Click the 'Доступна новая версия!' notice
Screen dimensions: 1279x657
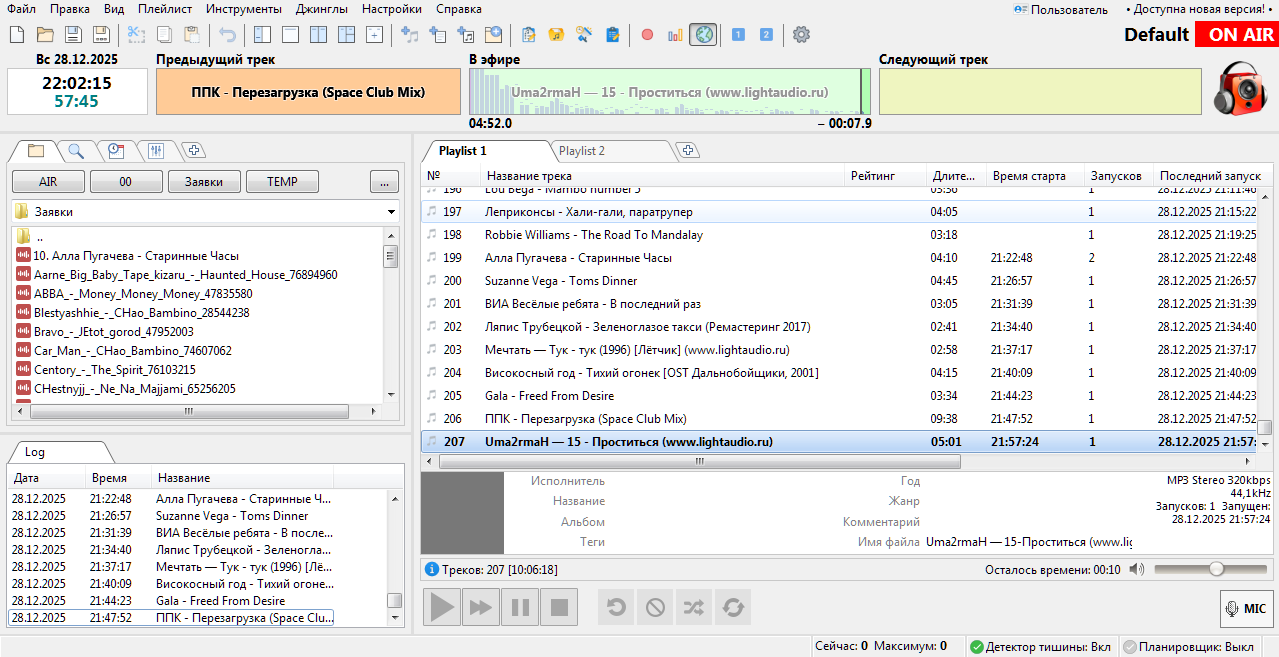(1198, 9)
